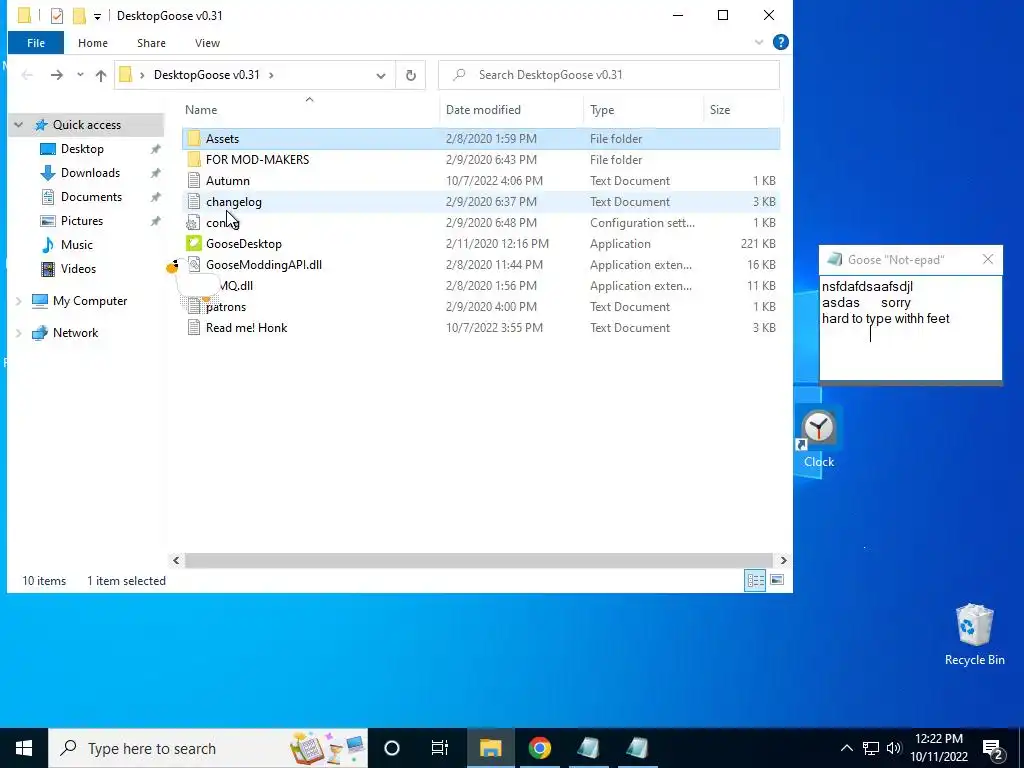Open the File ribbon tab
The image size is (1024, 768).
pyautogui.click(x=36, y=43)
